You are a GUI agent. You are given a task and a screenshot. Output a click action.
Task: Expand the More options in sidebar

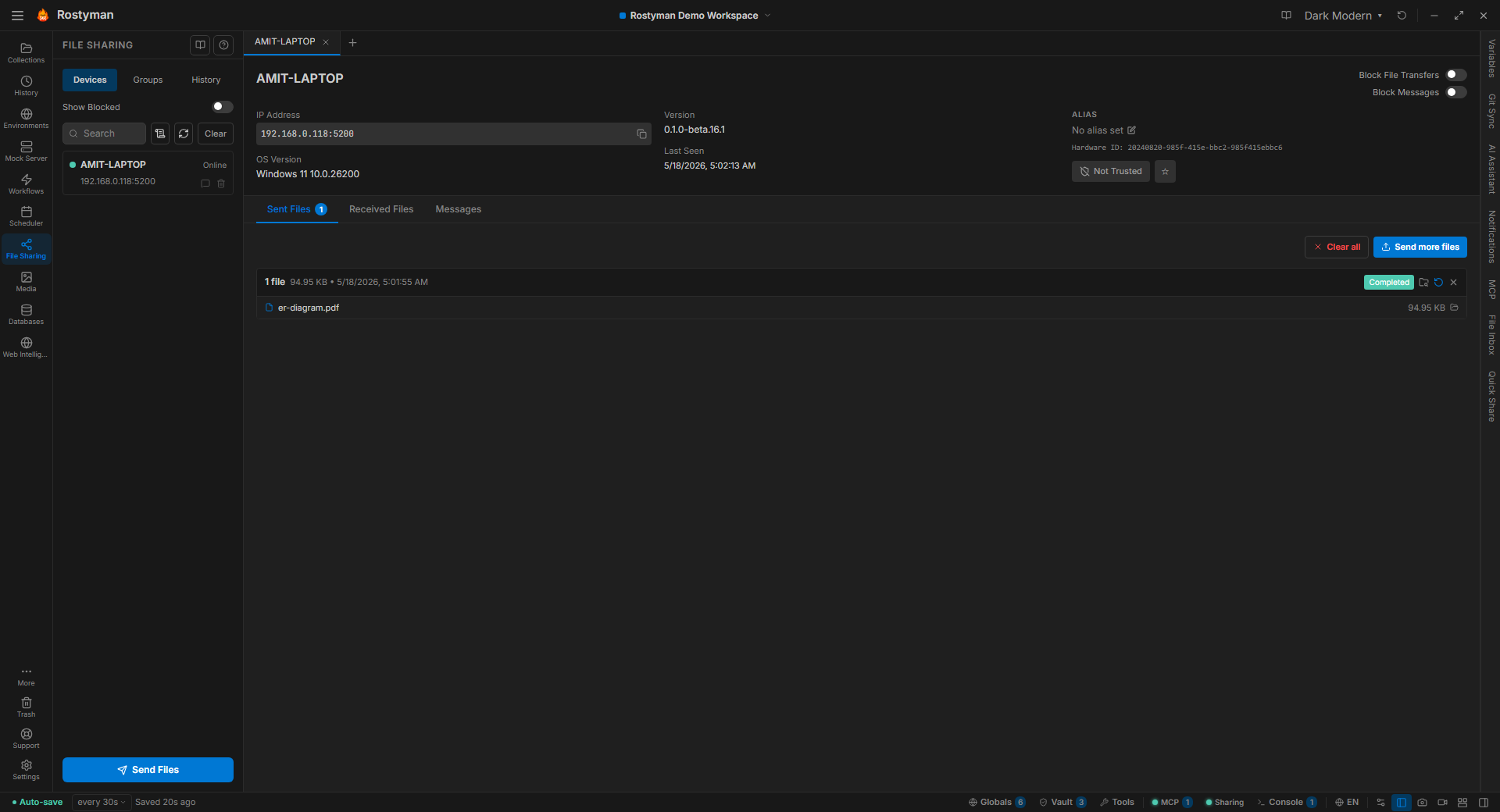coord(26,676)
